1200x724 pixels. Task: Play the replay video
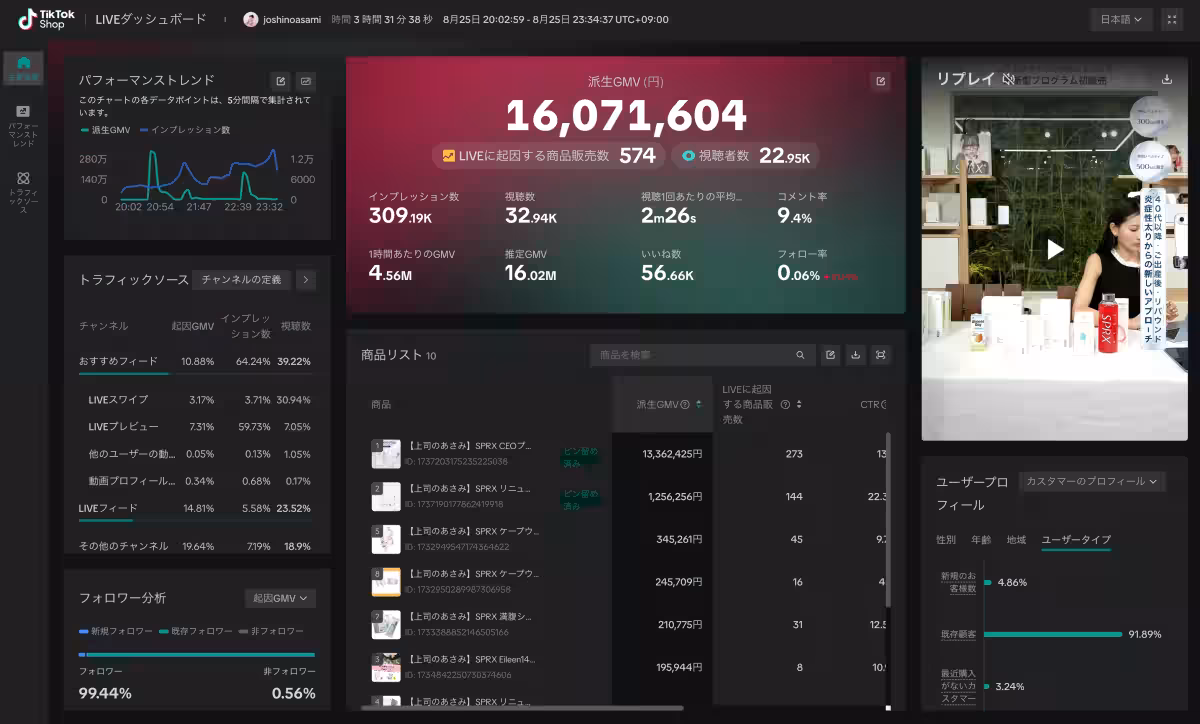[x=1055, y=249]
